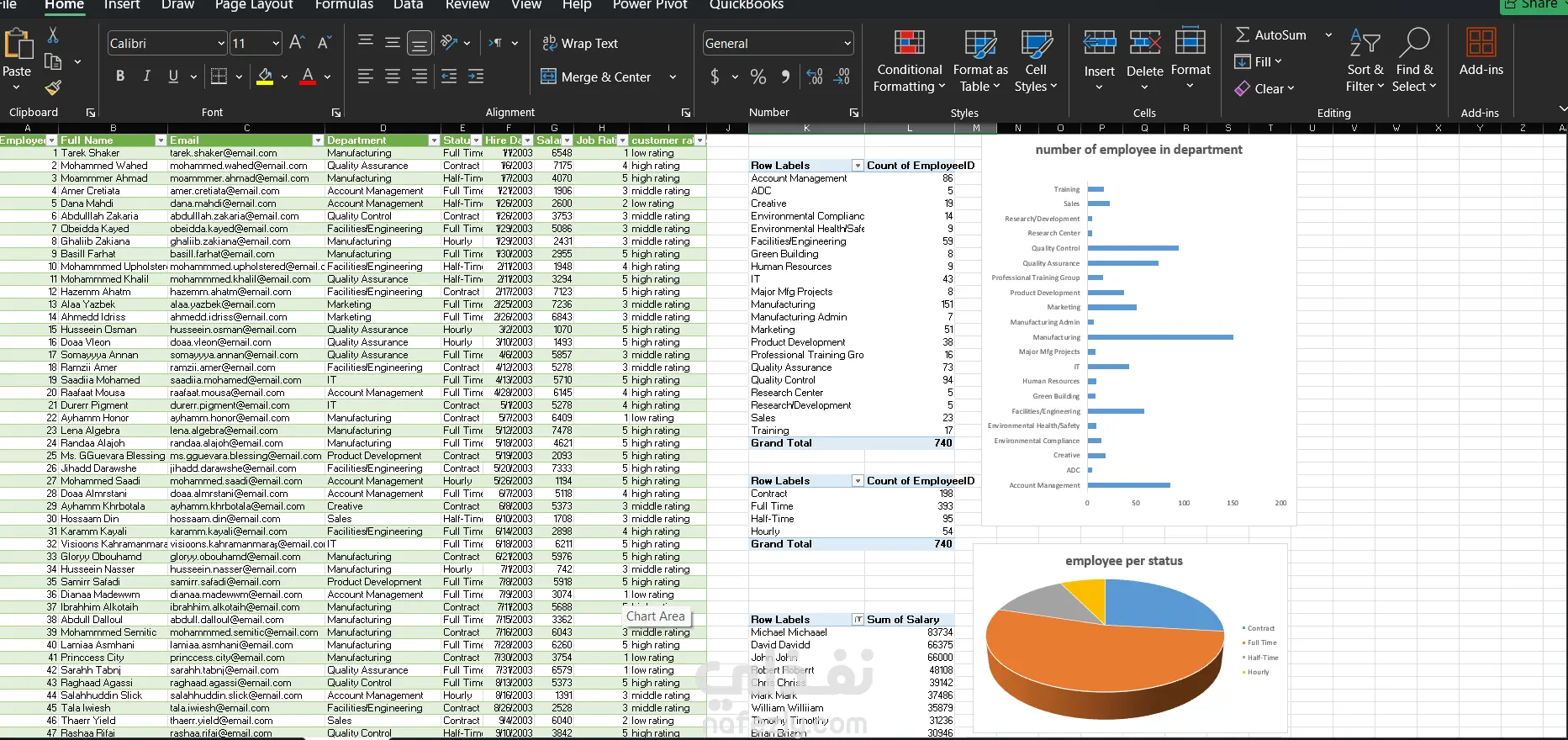This screenshot has width=1568, height=740.
Task: Open Sort & Filter tool
Action: coord(1364,43)
